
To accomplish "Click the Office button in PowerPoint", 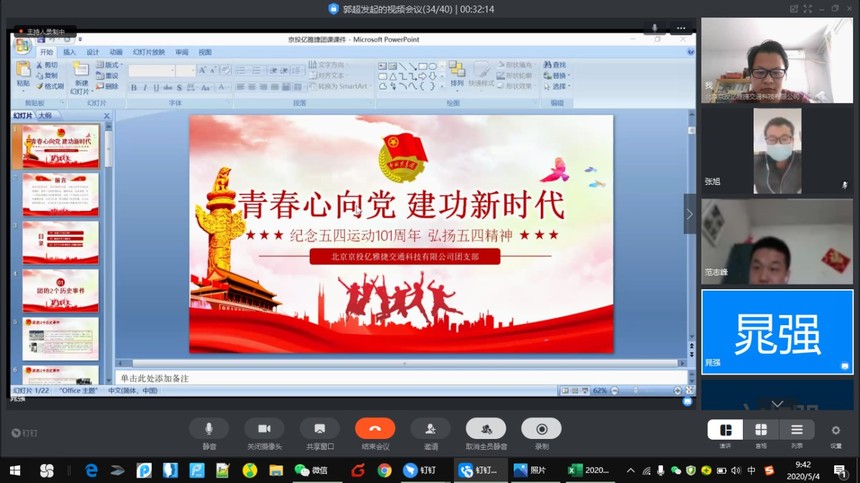I will pyautogui.click(x=23, y=46).
